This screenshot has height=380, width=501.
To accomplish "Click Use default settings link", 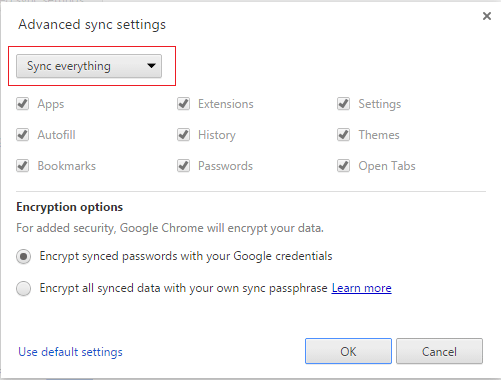I will (x=70, y=352).
